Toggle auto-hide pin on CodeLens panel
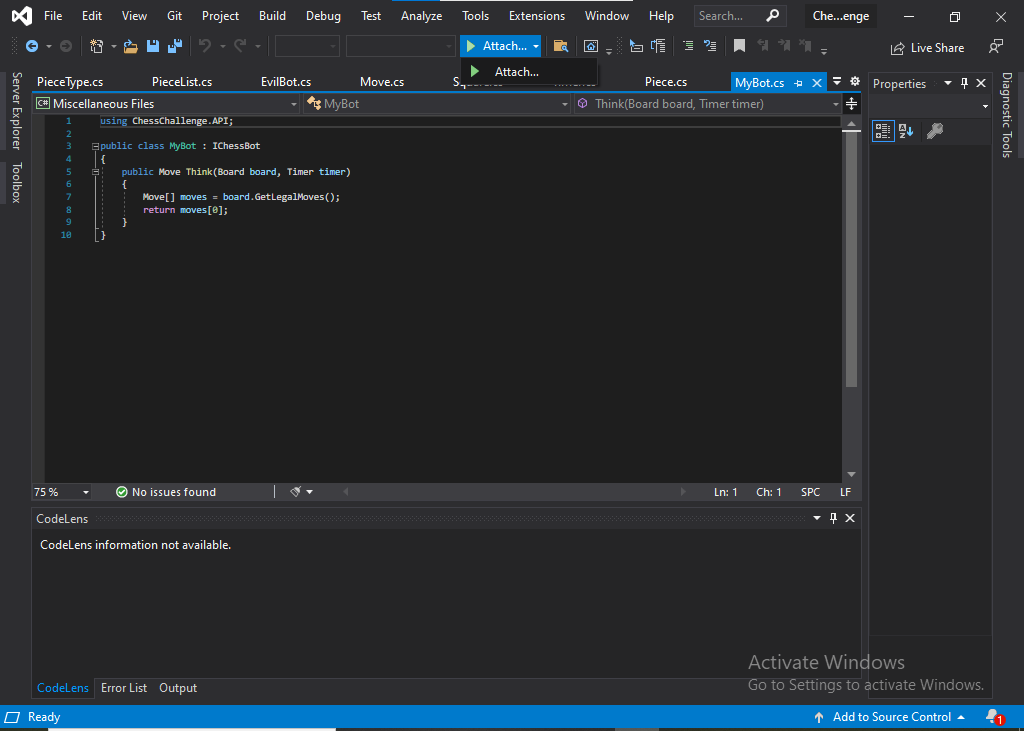Image resolution: width=1024 pixels, height=731 pixels. [833, 518]
